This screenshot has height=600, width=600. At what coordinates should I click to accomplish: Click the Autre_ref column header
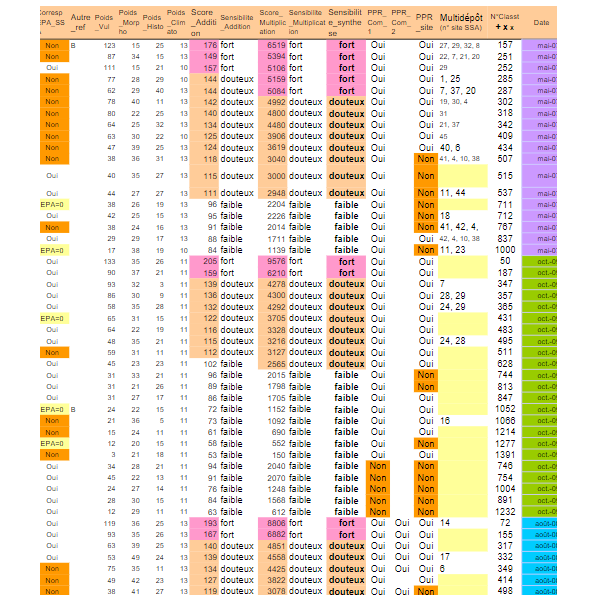tap(79, 23)
